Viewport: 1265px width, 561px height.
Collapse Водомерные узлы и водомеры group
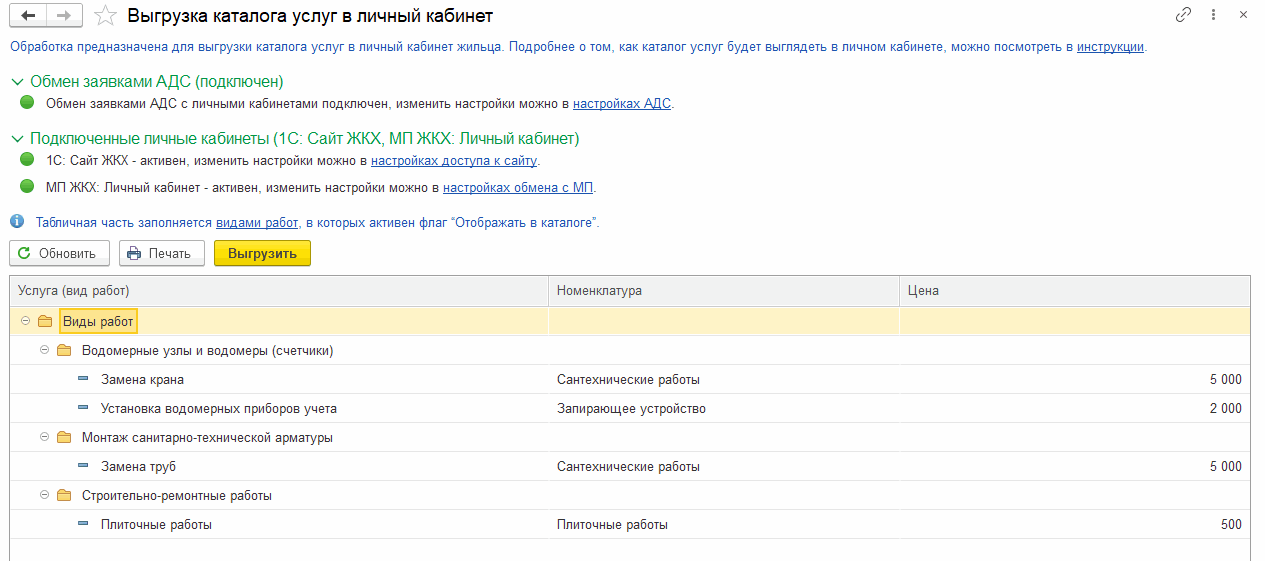pyautogui.click(x=44, y=350)
